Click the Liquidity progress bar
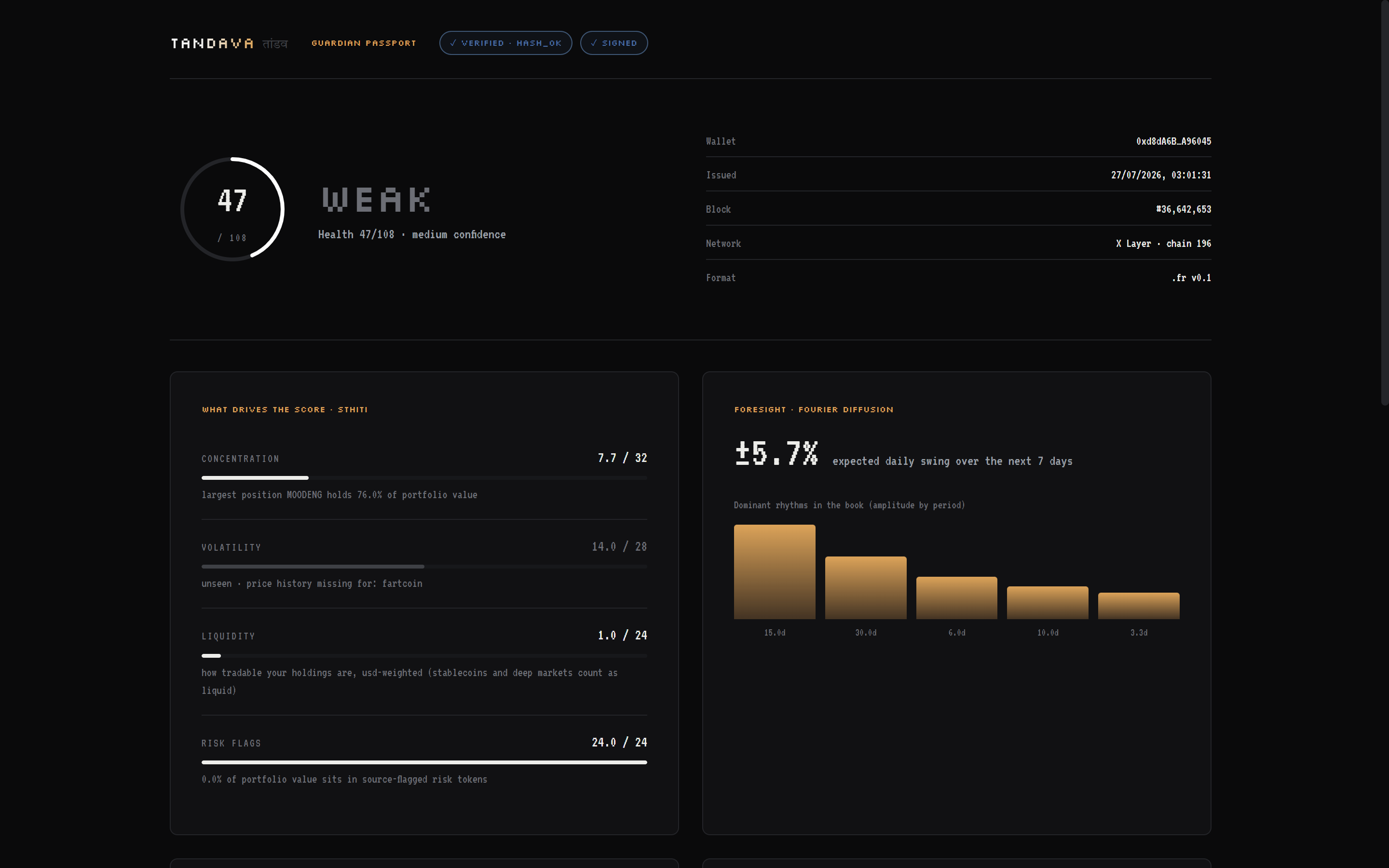This screenshot has width=1389, height=868. click(x=424, y=656)
